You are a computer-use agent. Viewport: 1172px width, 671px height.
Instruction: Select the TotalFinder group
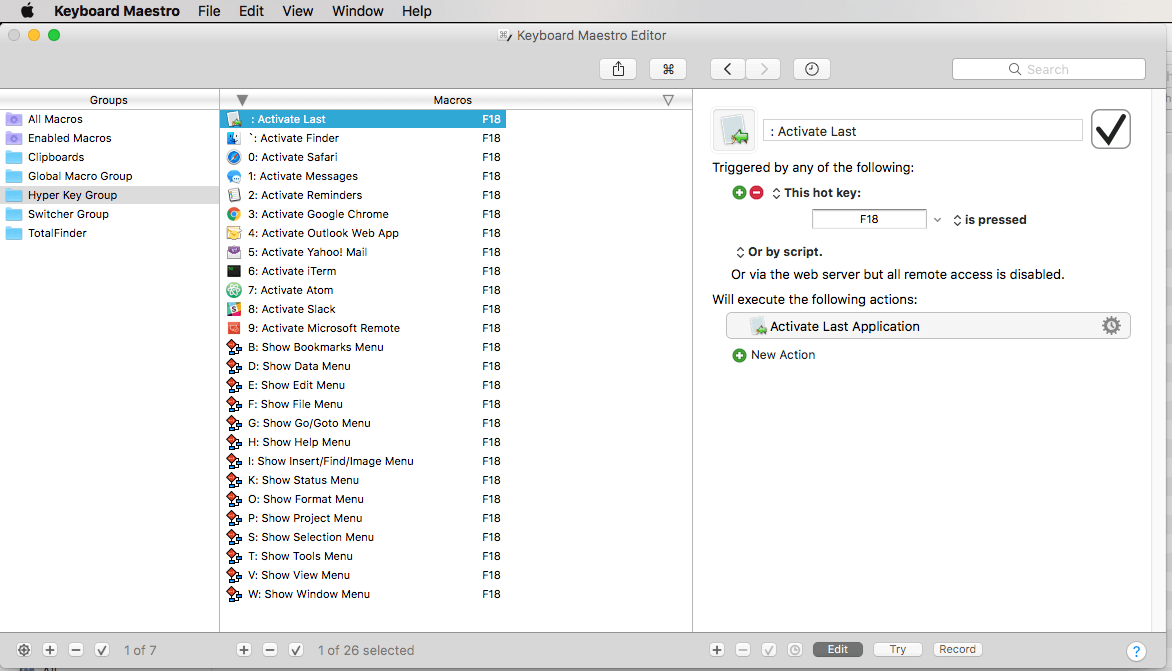point(109,233)
